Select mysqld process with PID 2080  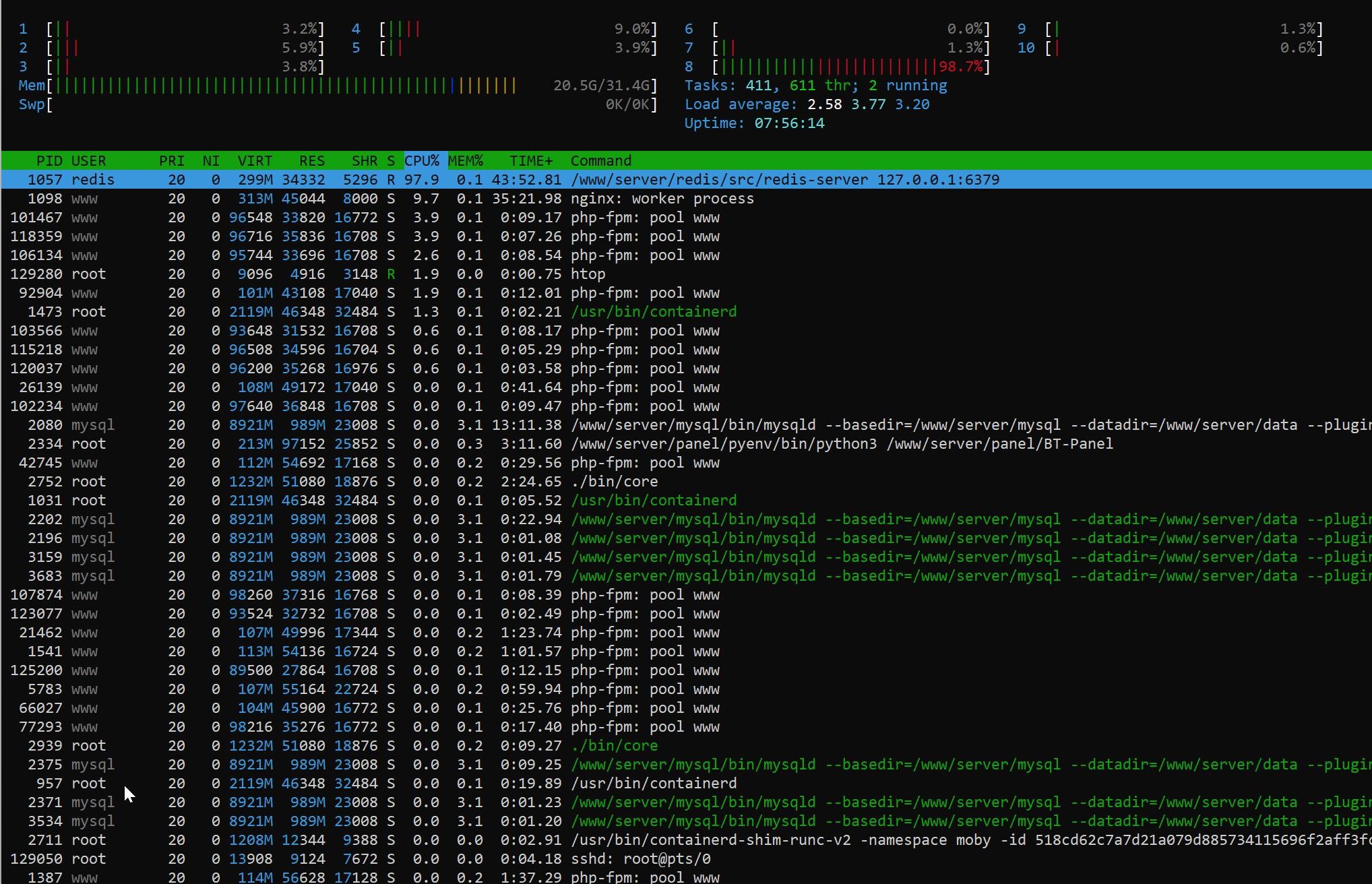(809, 424)
